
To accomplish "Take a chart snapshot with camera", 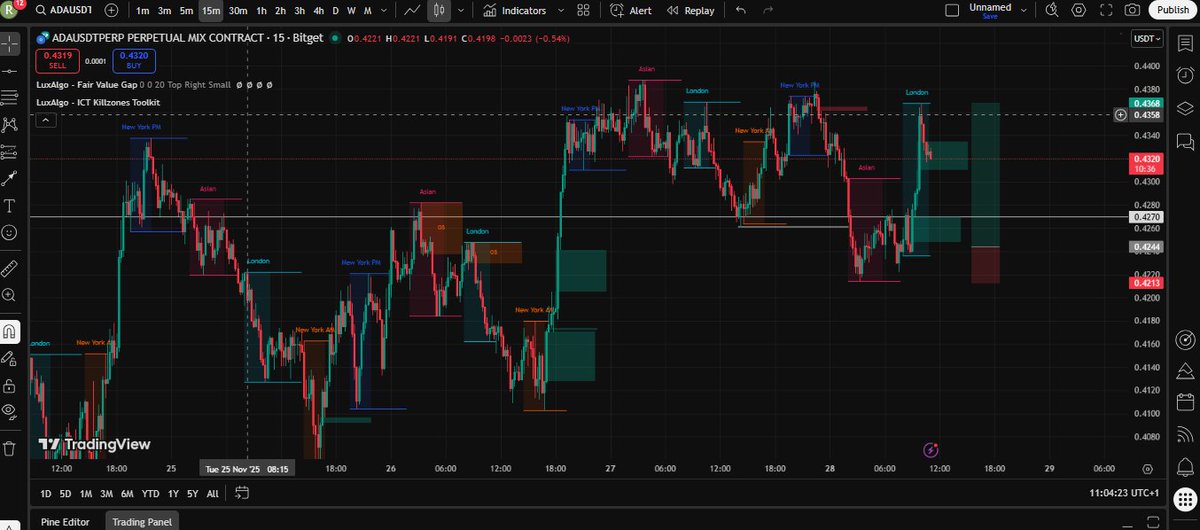I will [x=1132, y=10].
